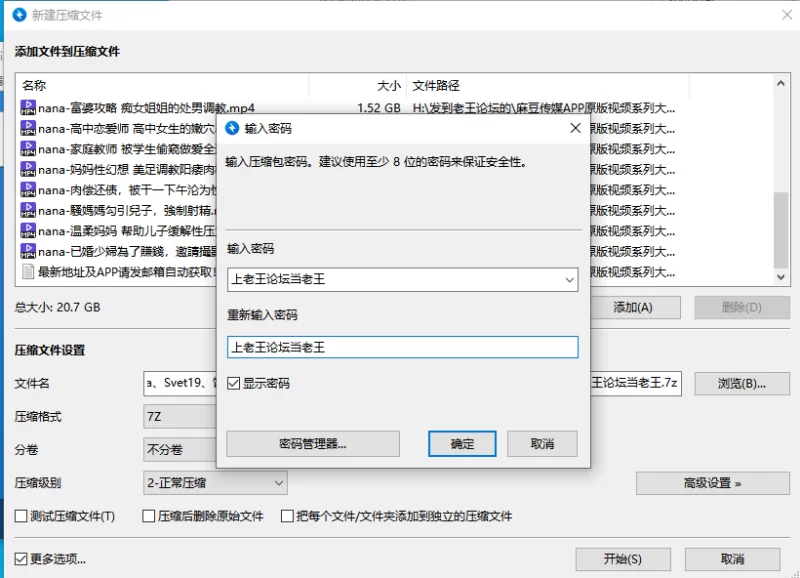The image size is (800, 578).
Task: Expand the 输入密码 combo box dropdown arrow
Action: (x=569, y=280)
